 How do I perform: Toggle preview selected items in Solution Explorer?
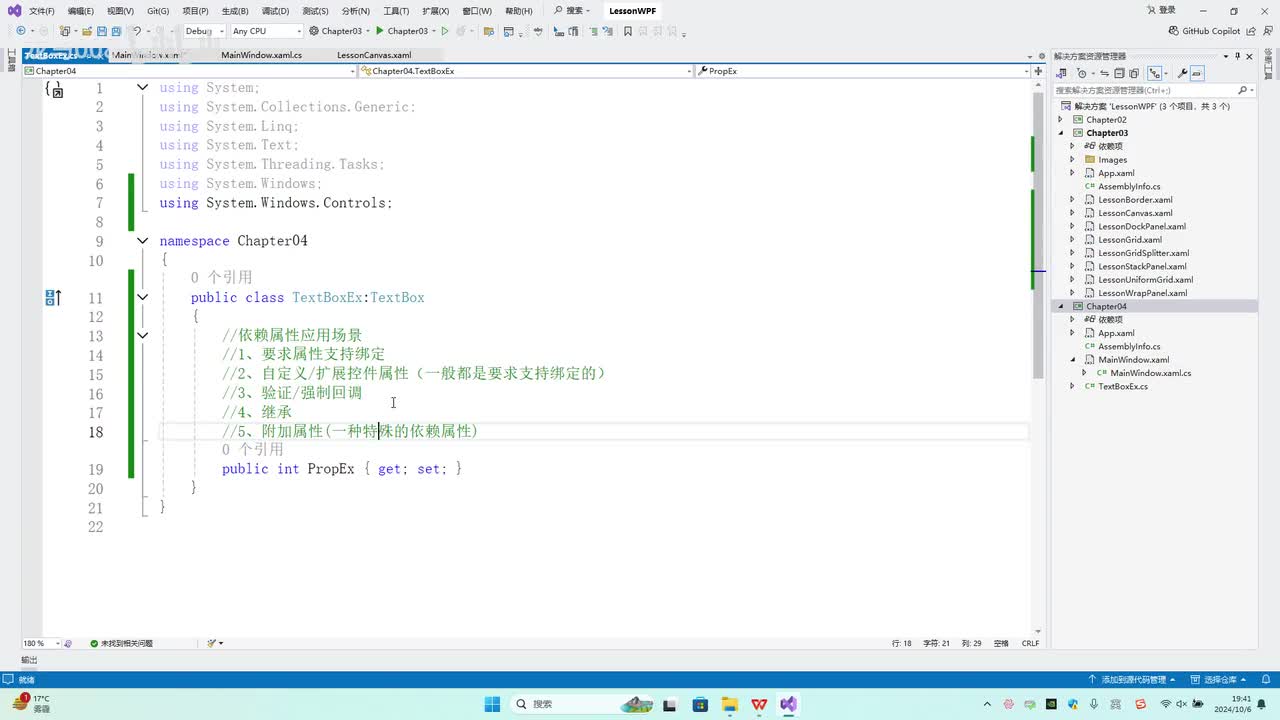click(1197, 73)
